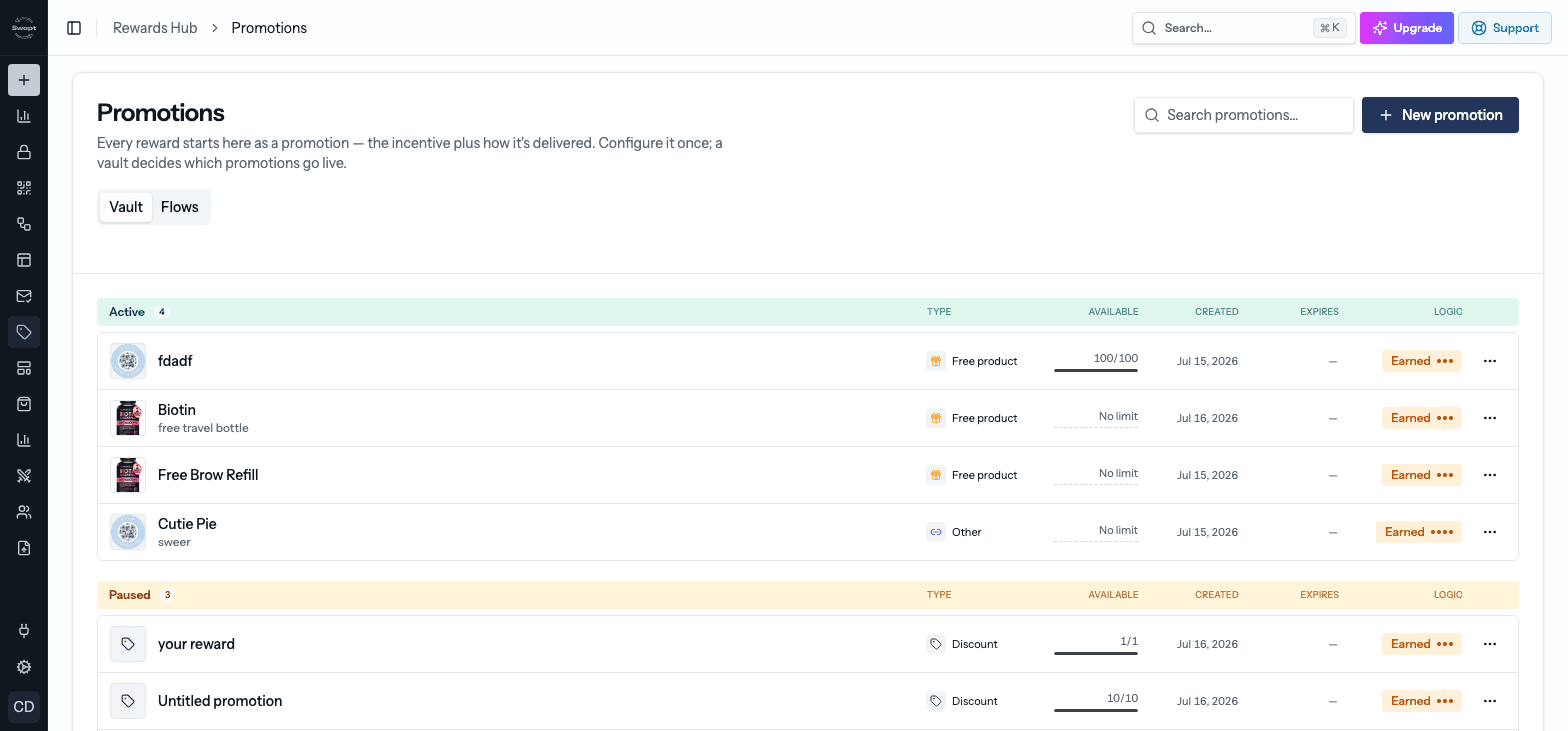Click the gift icon in the Biotin row

click(936, 418)
